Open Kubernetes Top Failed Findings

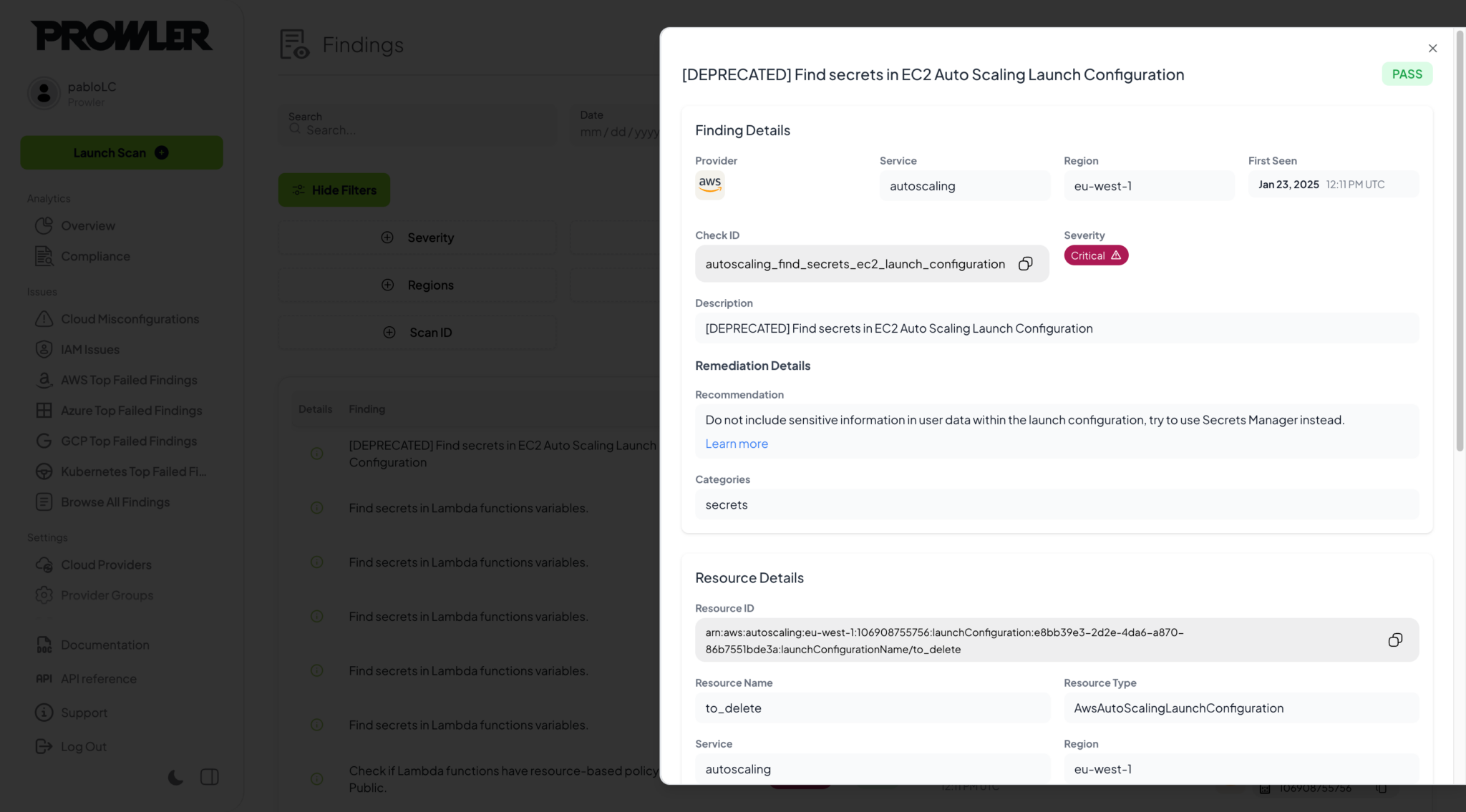coord(133,471)
